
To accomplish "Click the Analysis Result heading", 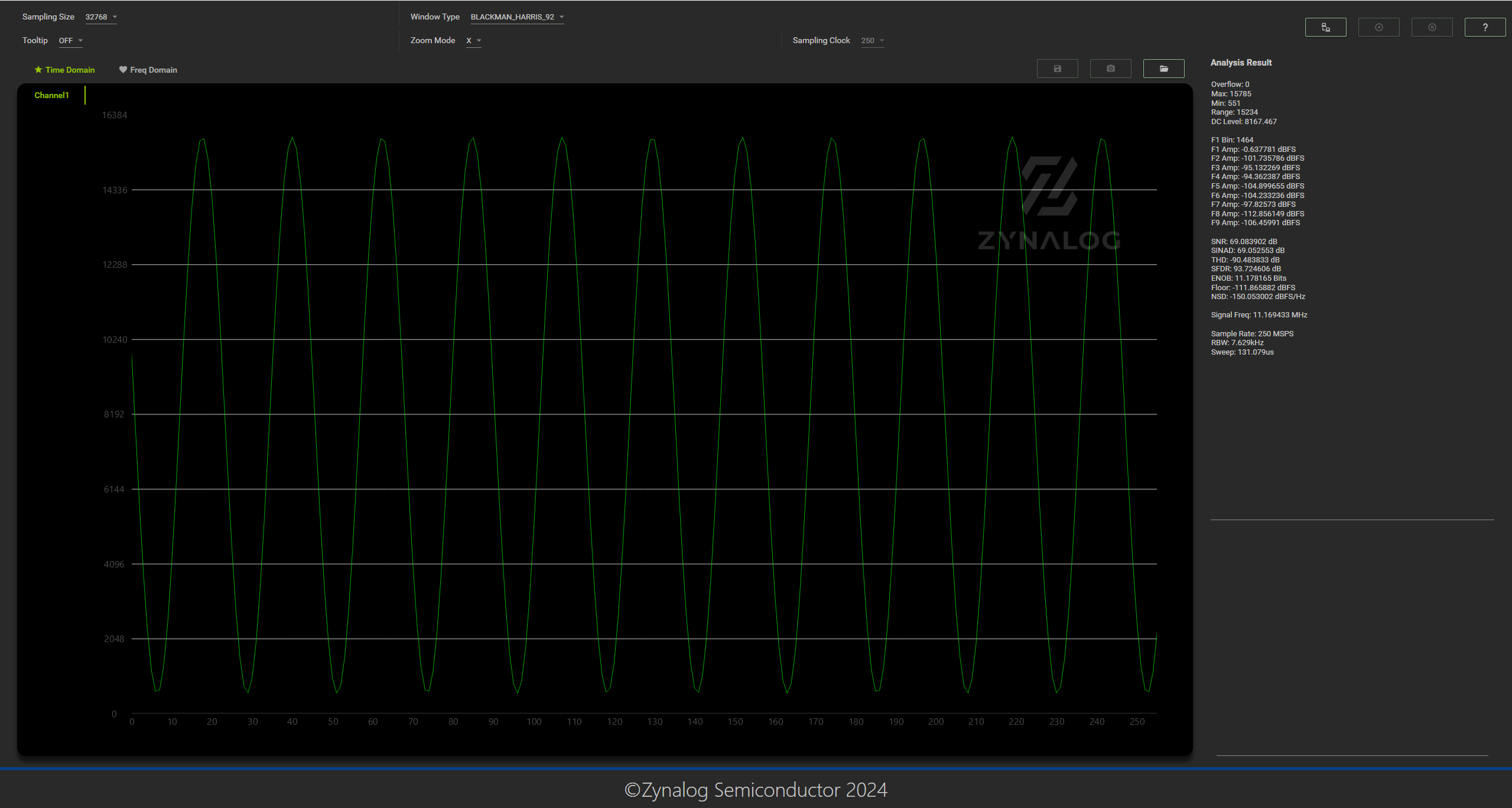I will [x=1241, y=63].
